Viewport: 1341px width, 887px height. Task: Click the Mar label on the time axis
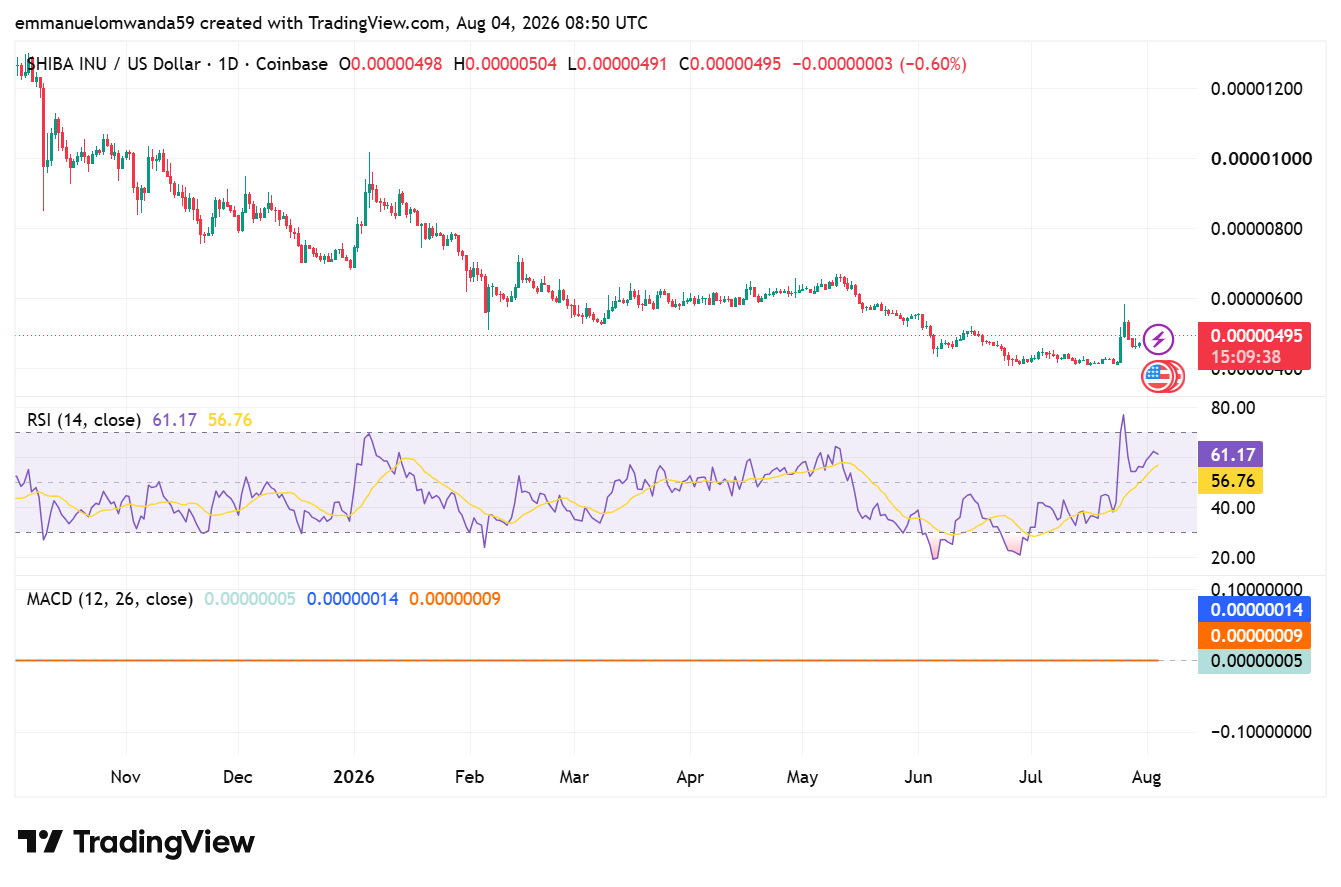tap(574, 777)
